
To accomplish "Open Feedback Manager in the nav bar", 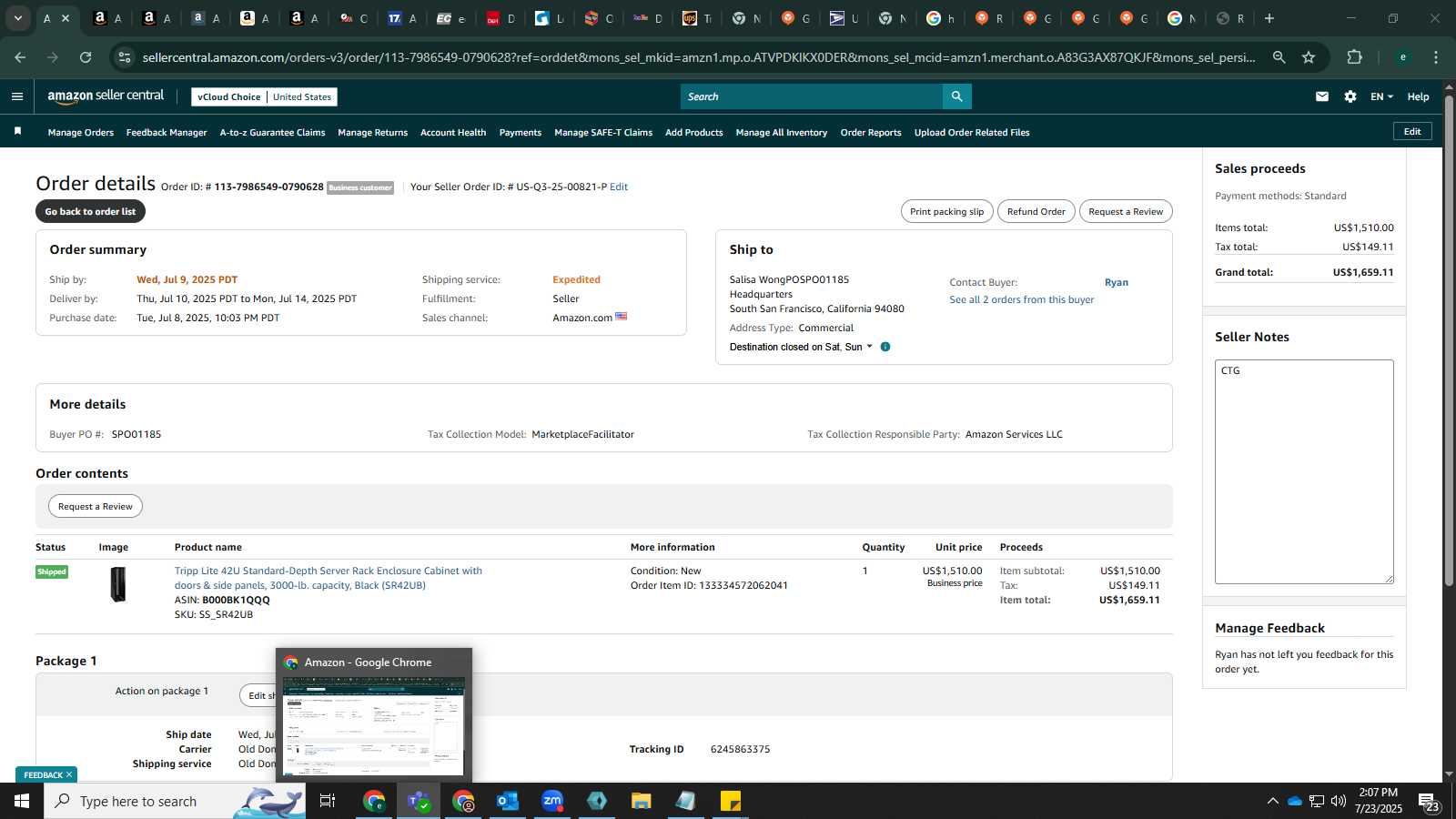I will coord(167,133).
